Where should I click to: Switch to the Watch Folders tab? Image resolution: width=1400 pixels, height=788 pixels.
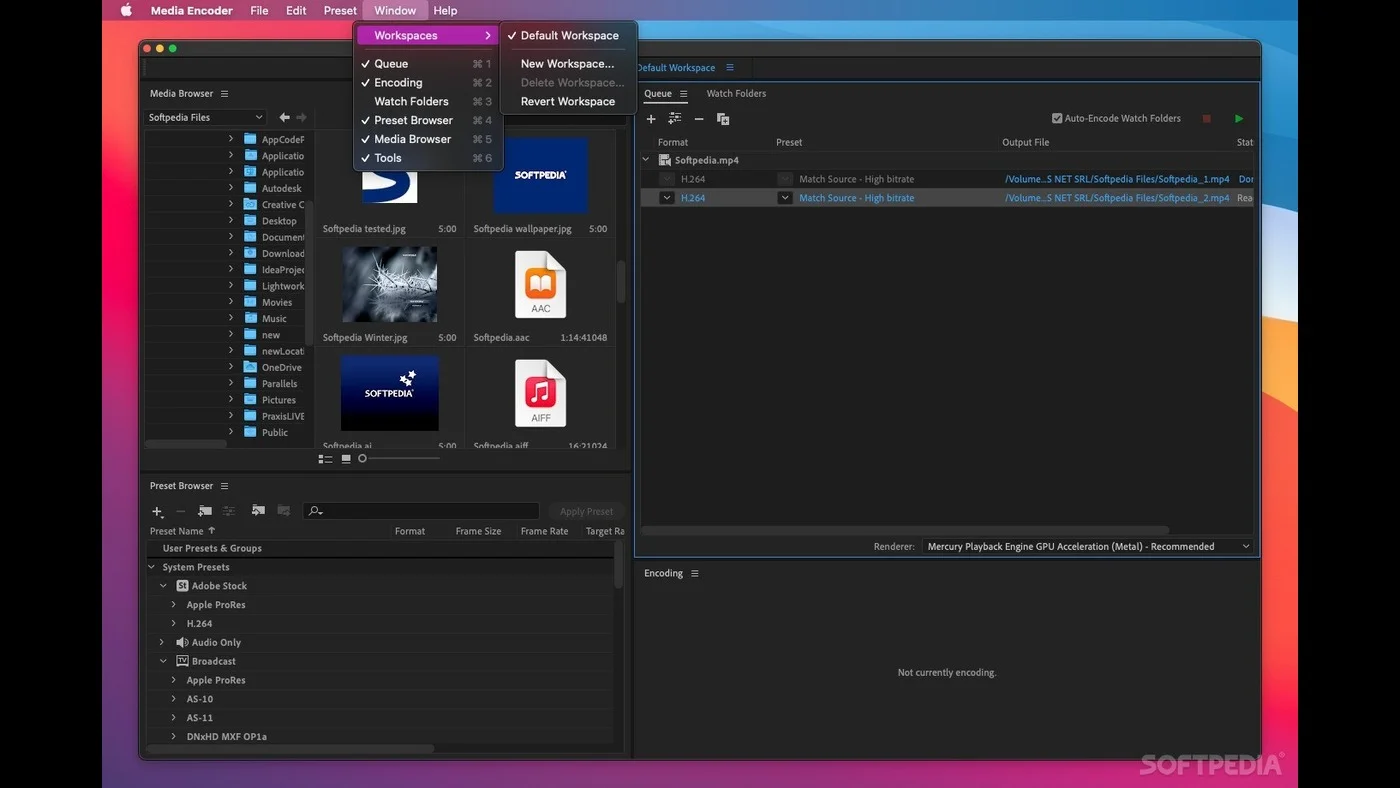coord(736,93)
